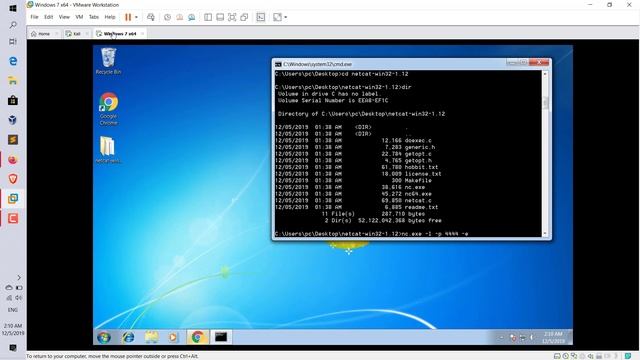Open Action Center flag in Windows 7 tray

(513, 338)
